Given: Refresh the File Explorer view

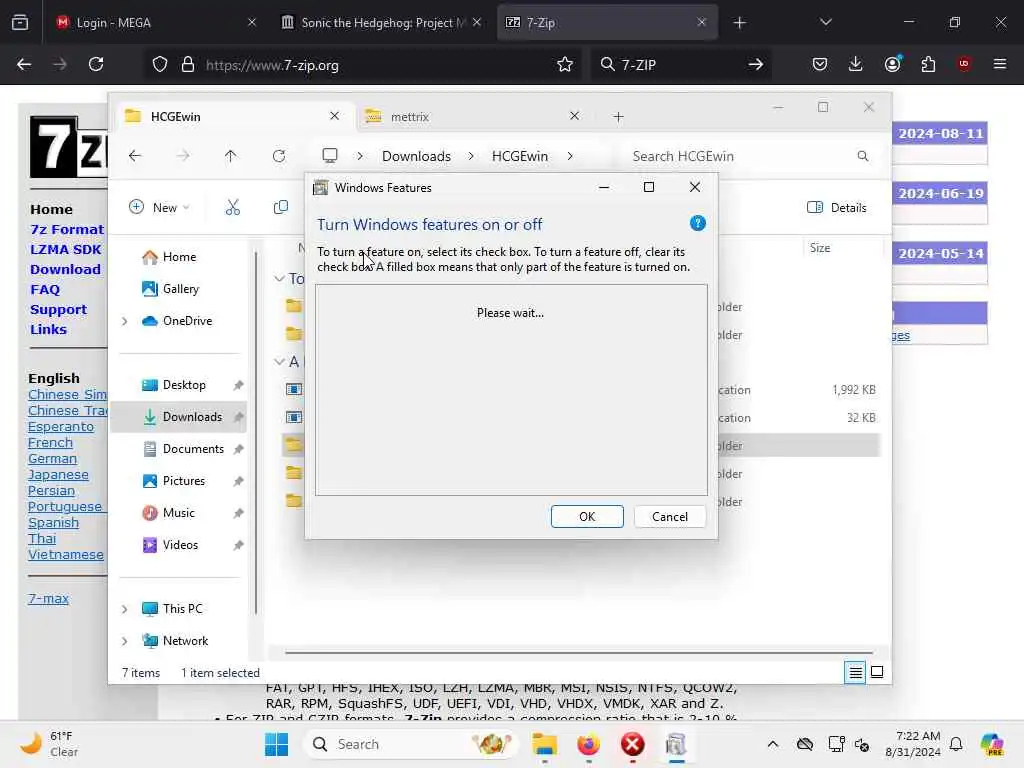Looking at the screenshot, I should (x=279, y=156).
